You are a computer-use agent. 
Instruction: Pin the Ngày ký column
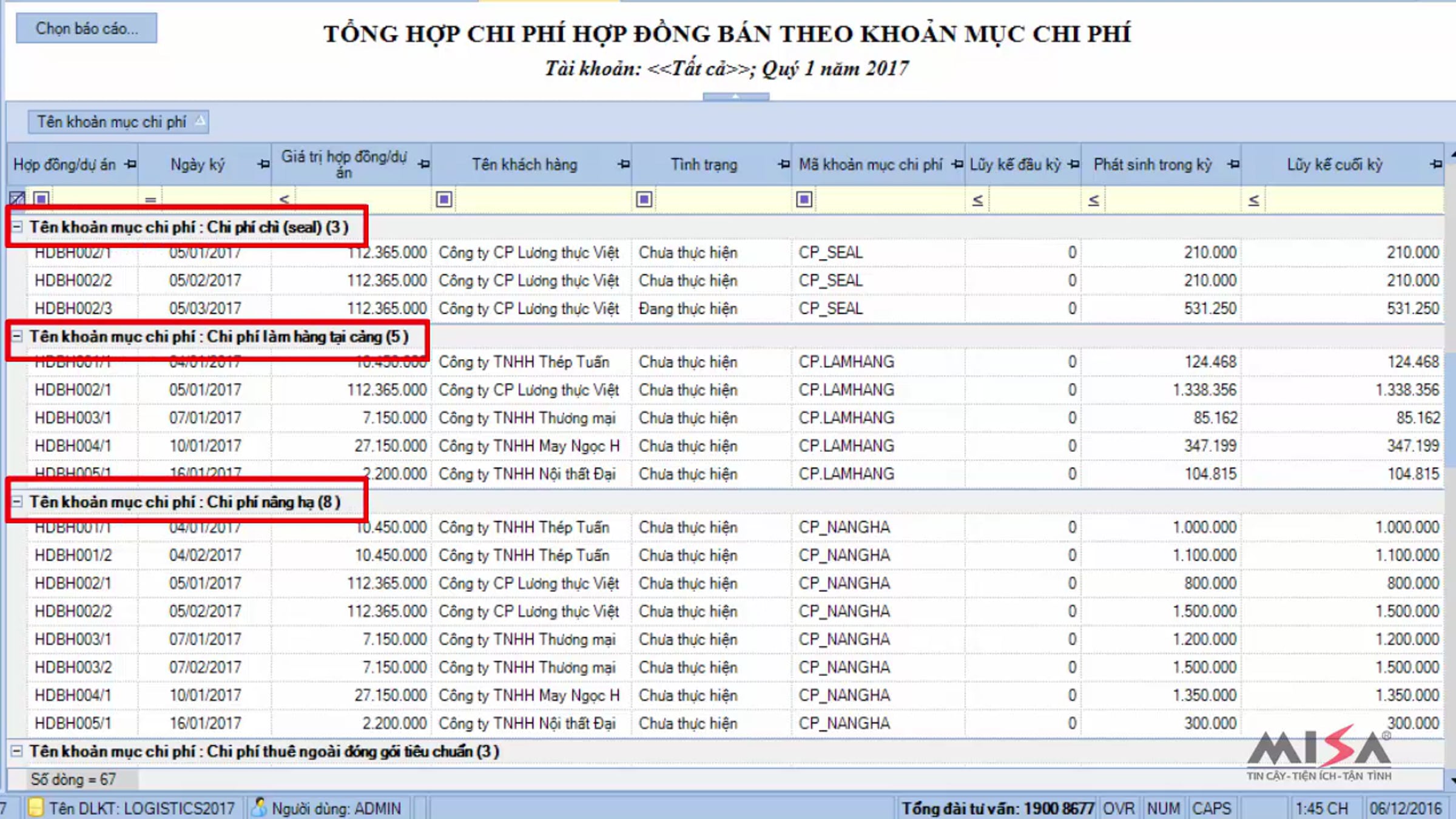point(263,164)
